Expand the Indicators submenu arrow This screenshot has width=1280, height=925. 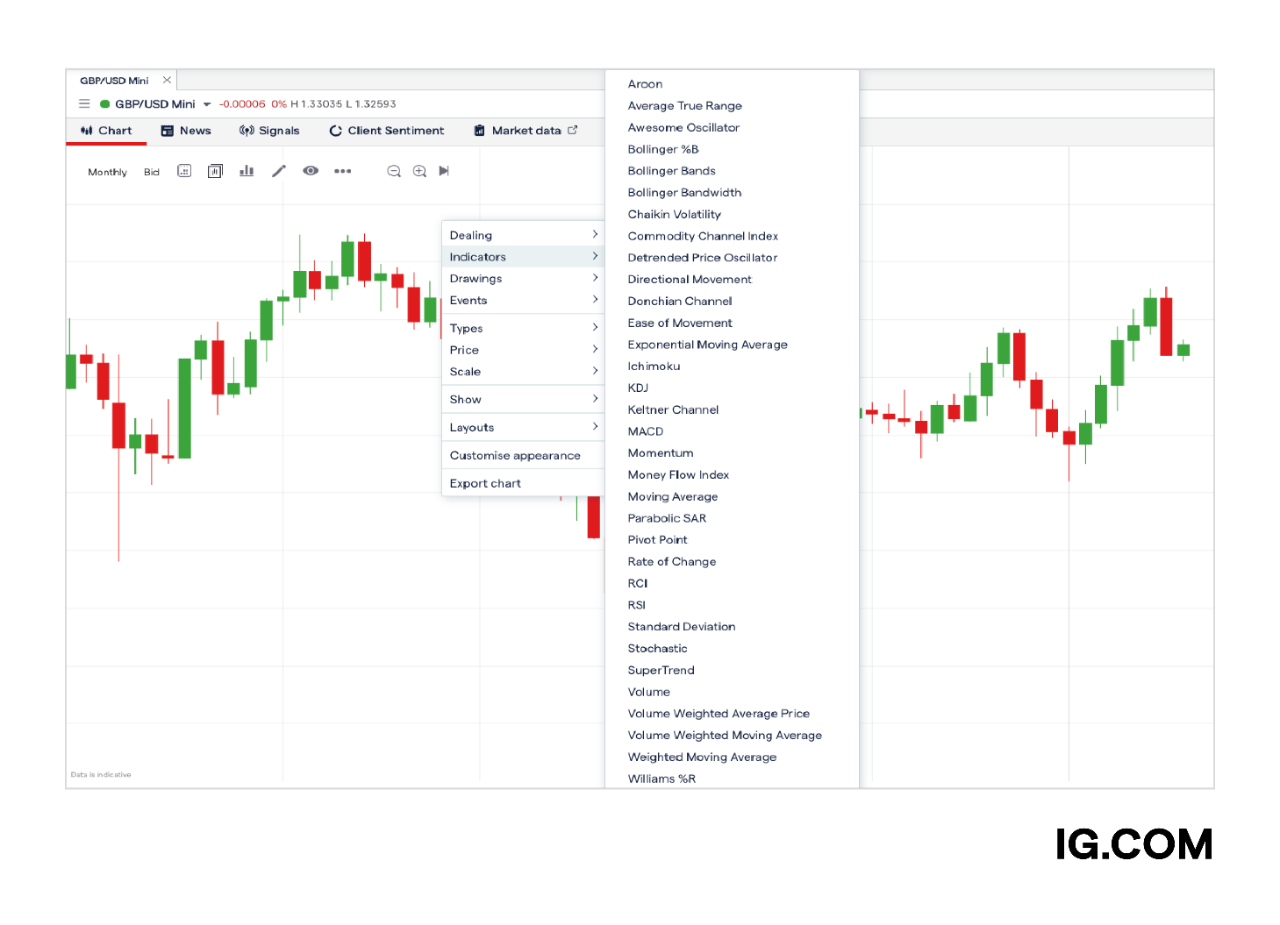[x=595, y=257]
